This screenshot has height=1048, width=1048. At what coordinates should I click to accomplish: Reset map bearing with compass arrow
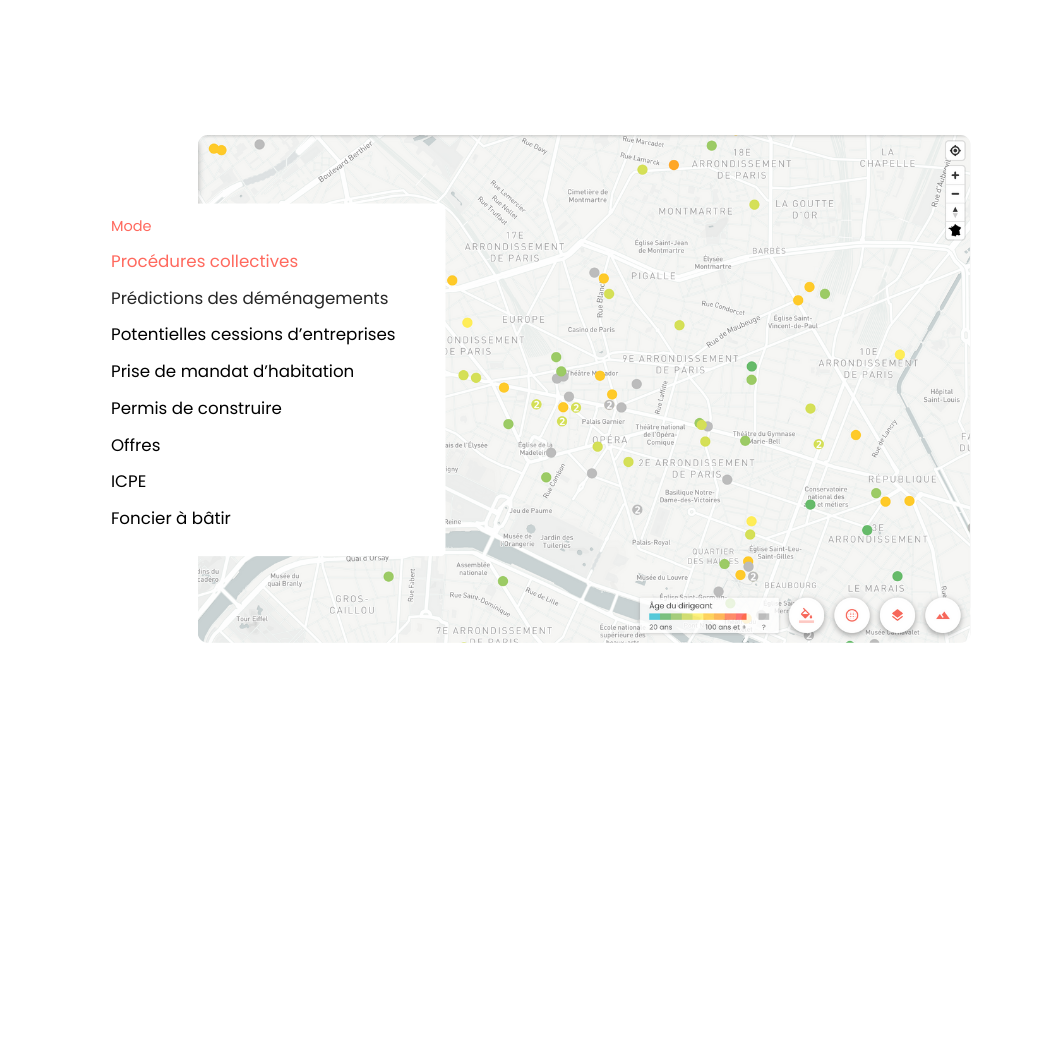pyautogui.click(x=955, y=212)
